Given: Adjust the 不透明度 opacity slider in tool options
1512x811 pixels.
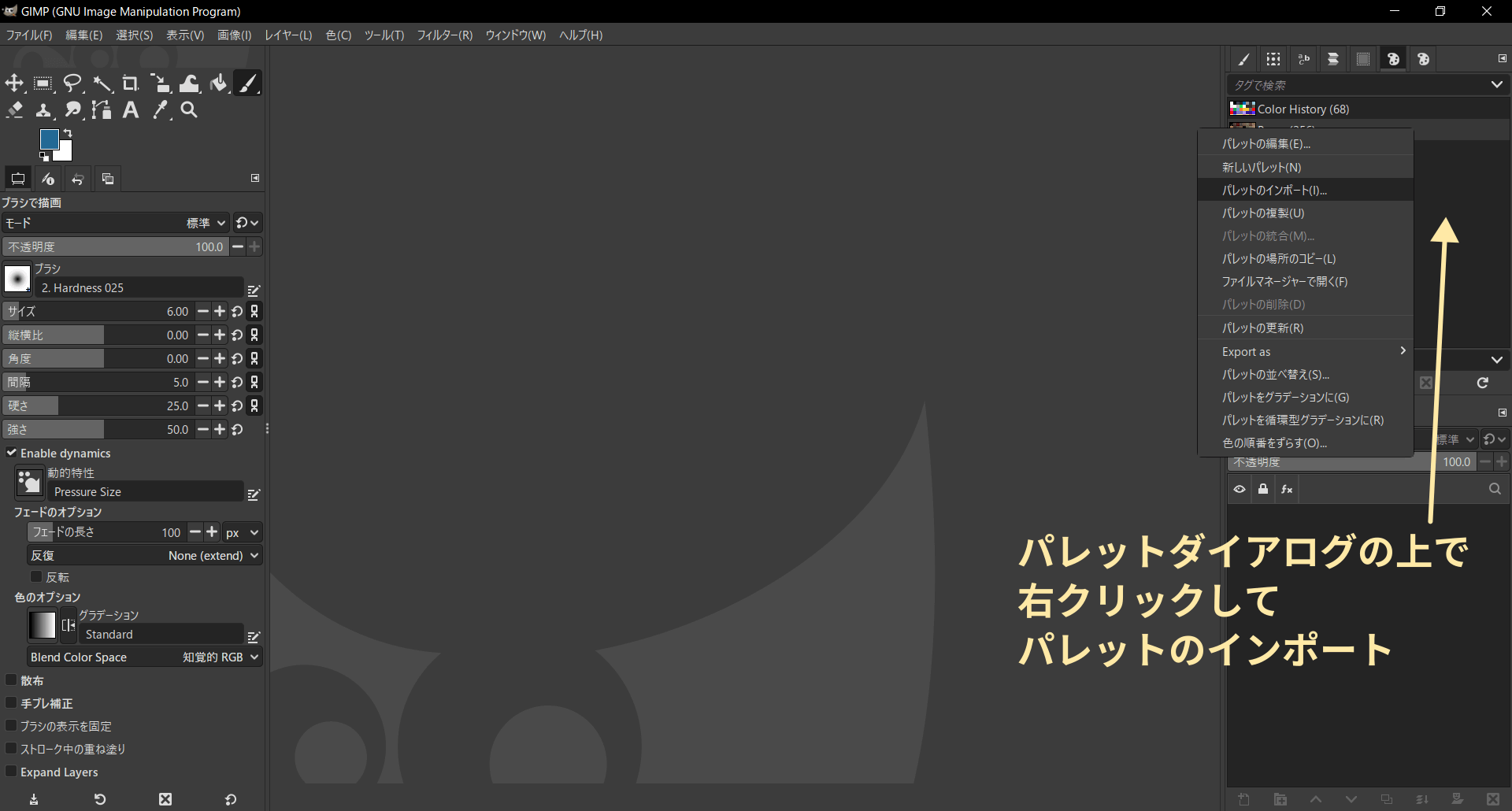Looking at the screenshot, I should click(116, 247).
